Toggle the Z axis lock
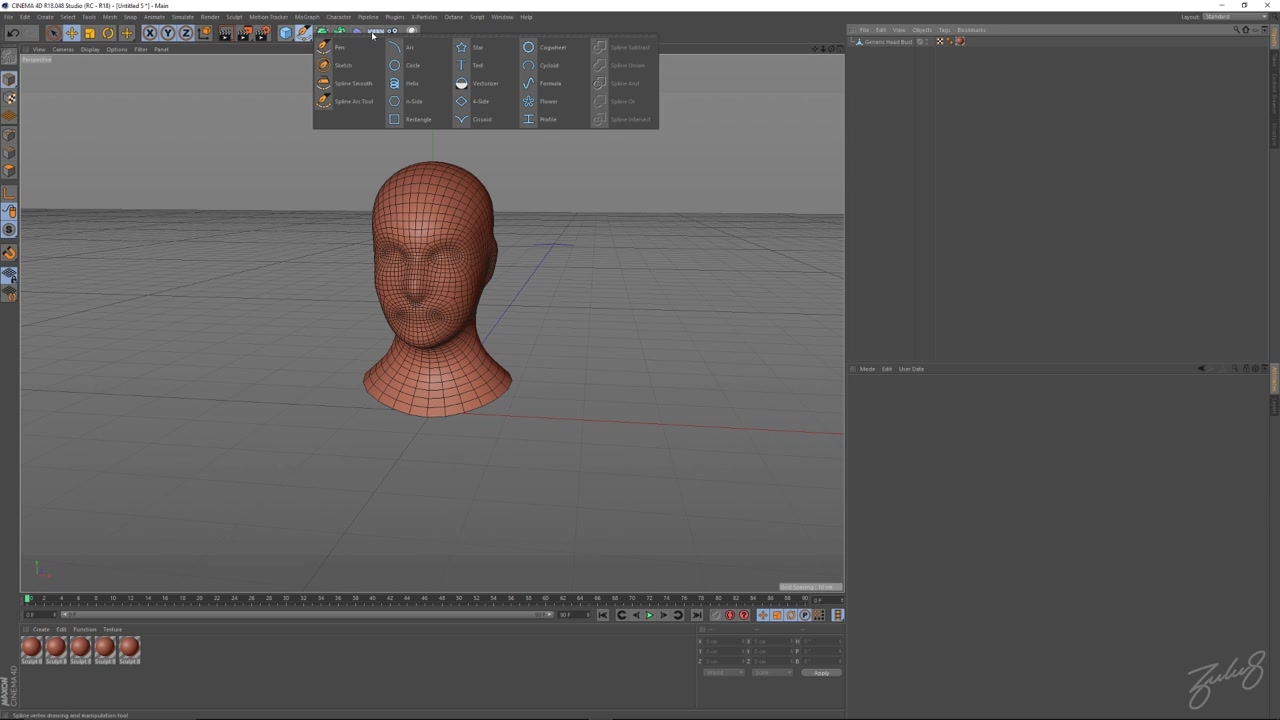1280x720 pixels. (x=186, y=33)
